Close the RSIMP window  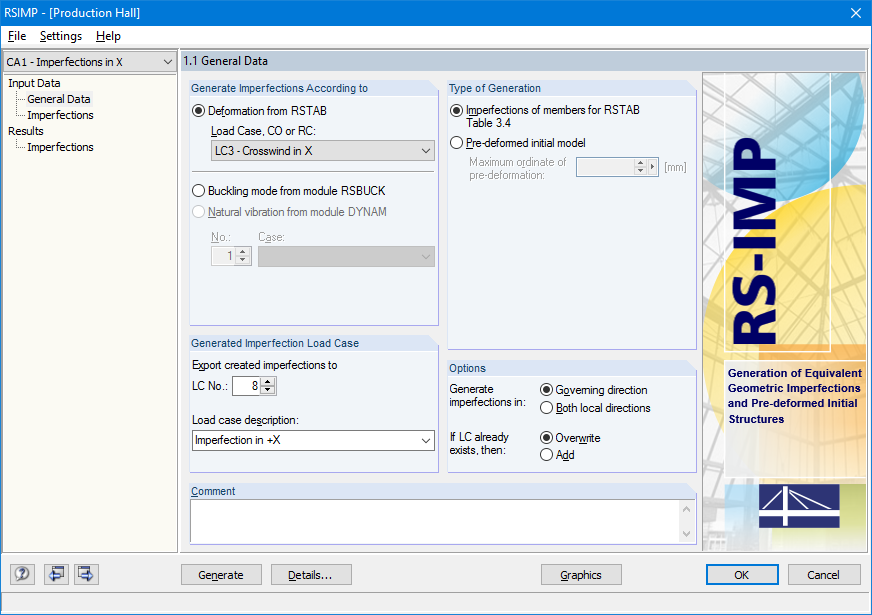(856, 13)
